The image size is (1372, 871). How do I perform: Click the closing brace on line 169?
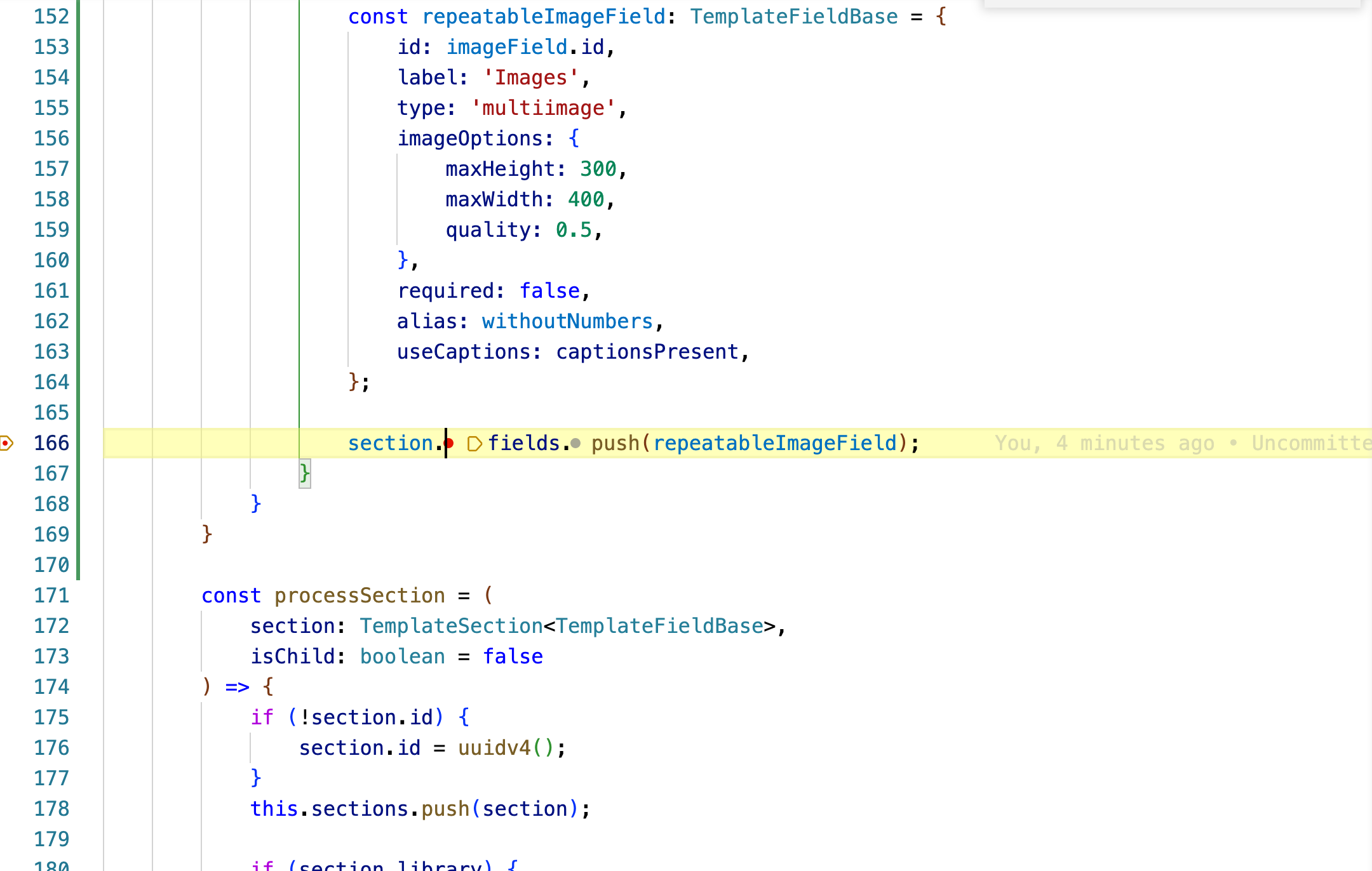206,534
